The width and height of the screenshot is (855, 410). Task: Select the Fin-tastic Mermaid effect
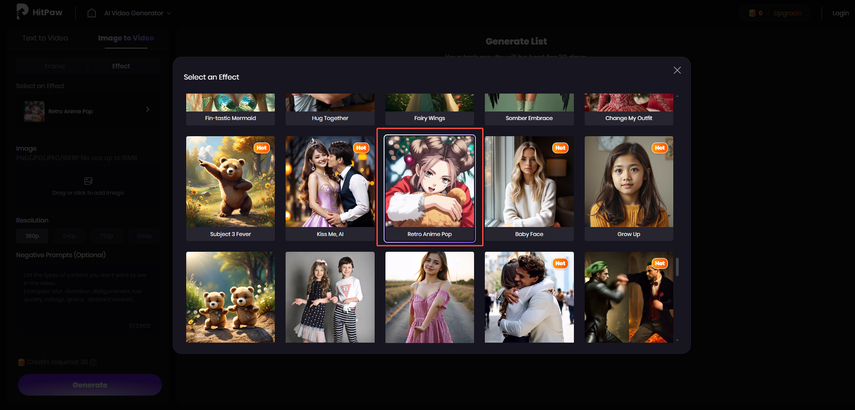pyautogui.click(x=230, y=106)
